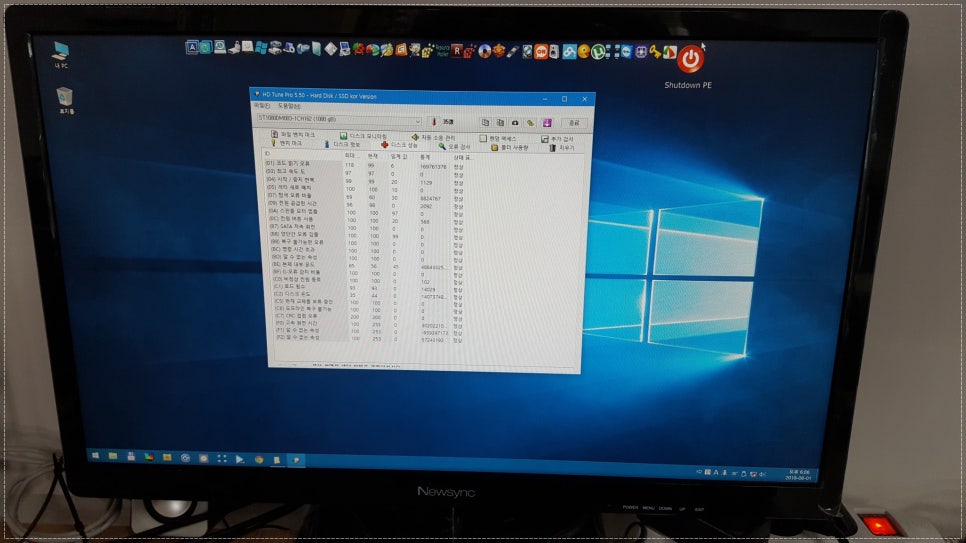Click the 종료 exit button

pos(574,123)
